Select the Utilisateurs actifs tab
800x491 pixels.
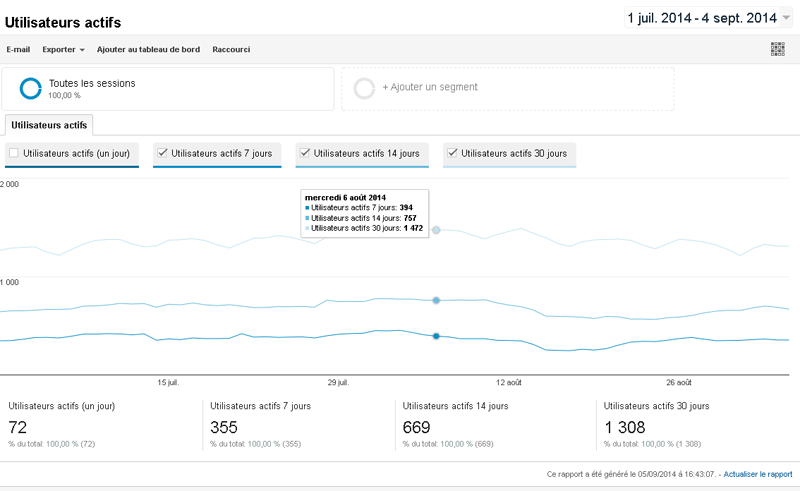49,125
